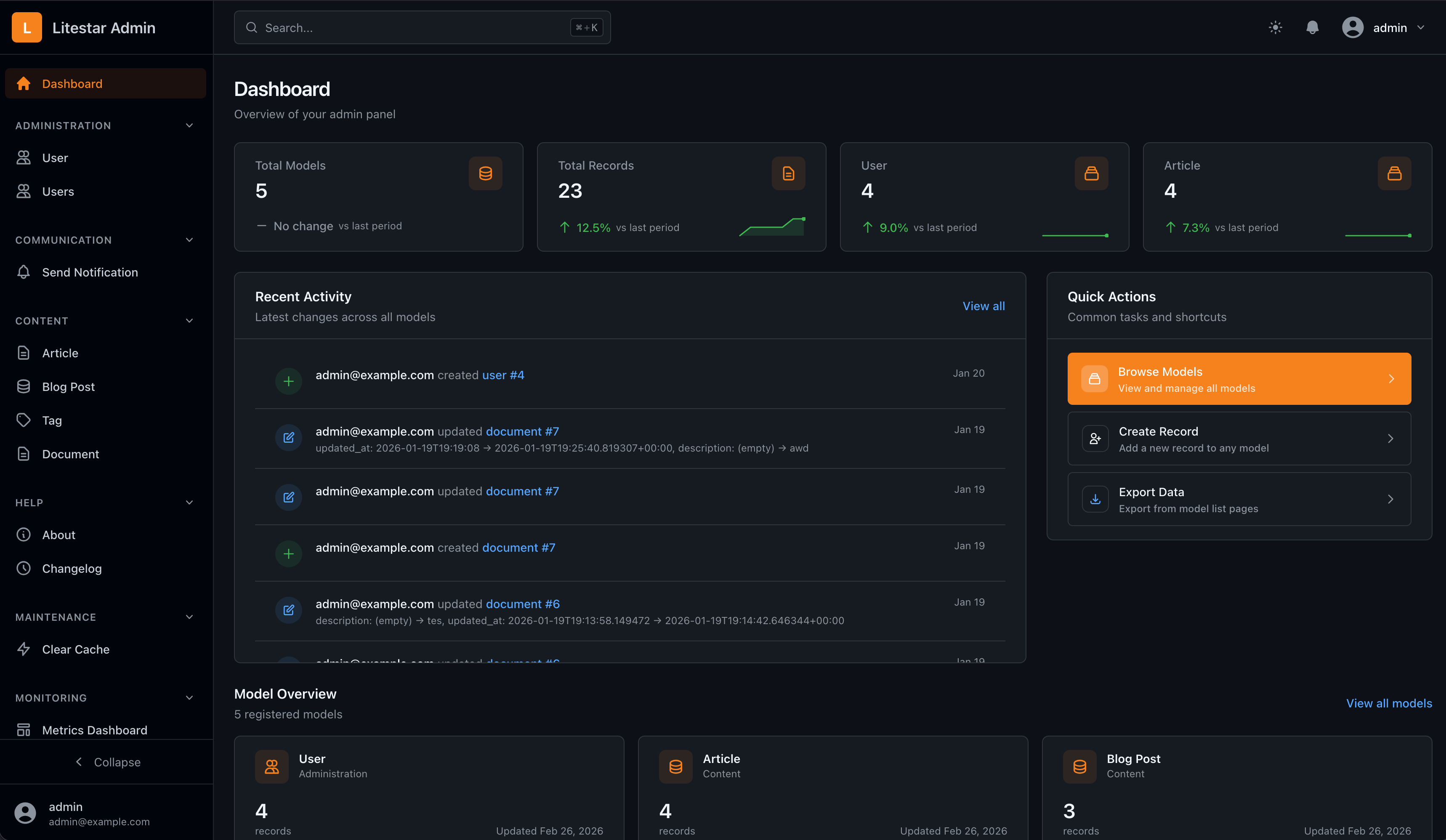Click green plus icon for user #4
This screenshot has height=840, width=1446.
pos(289,381)
